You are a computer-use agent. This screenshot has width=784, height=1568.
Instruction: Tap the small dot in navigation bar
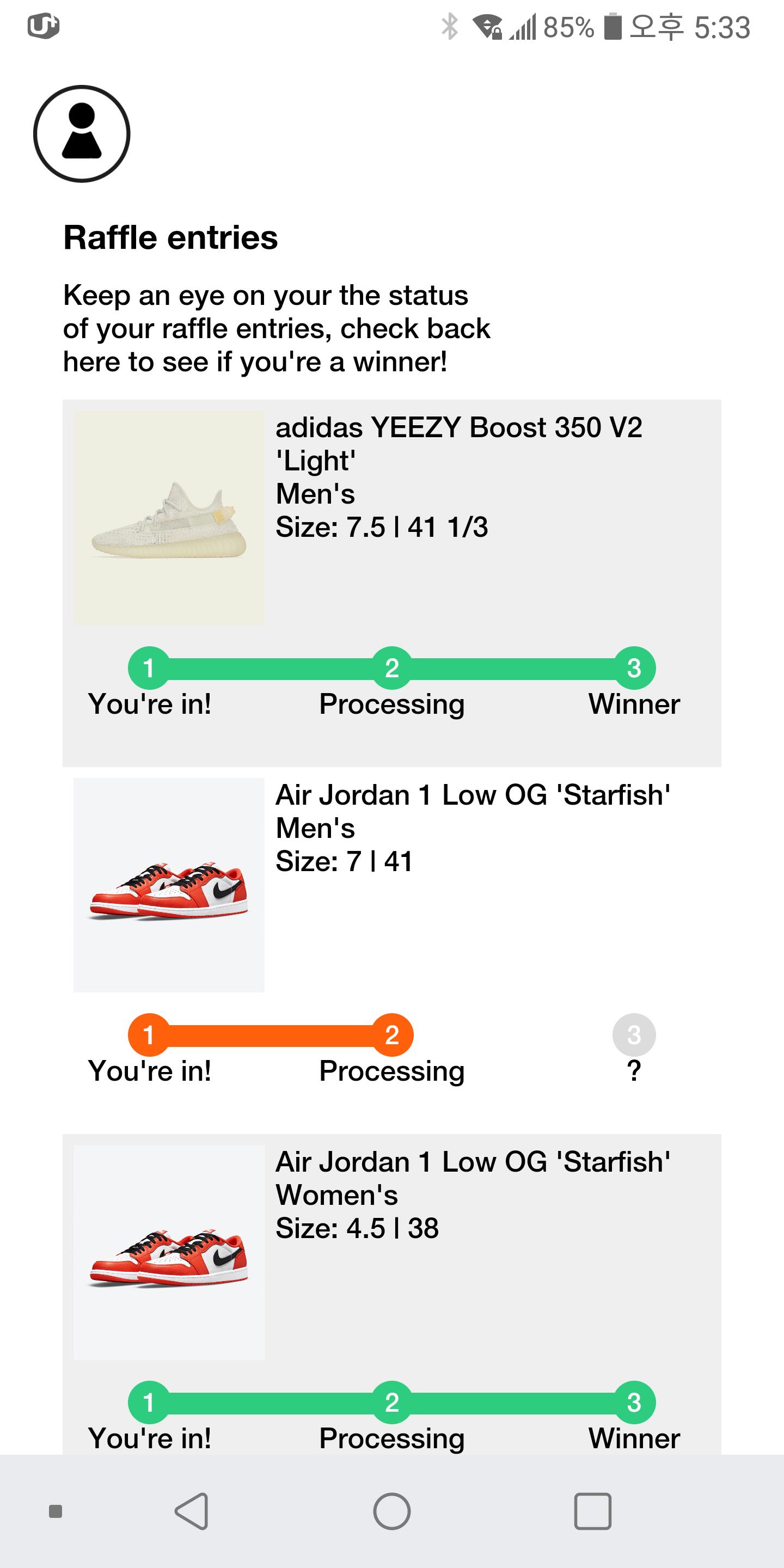tap(56, 1511)
